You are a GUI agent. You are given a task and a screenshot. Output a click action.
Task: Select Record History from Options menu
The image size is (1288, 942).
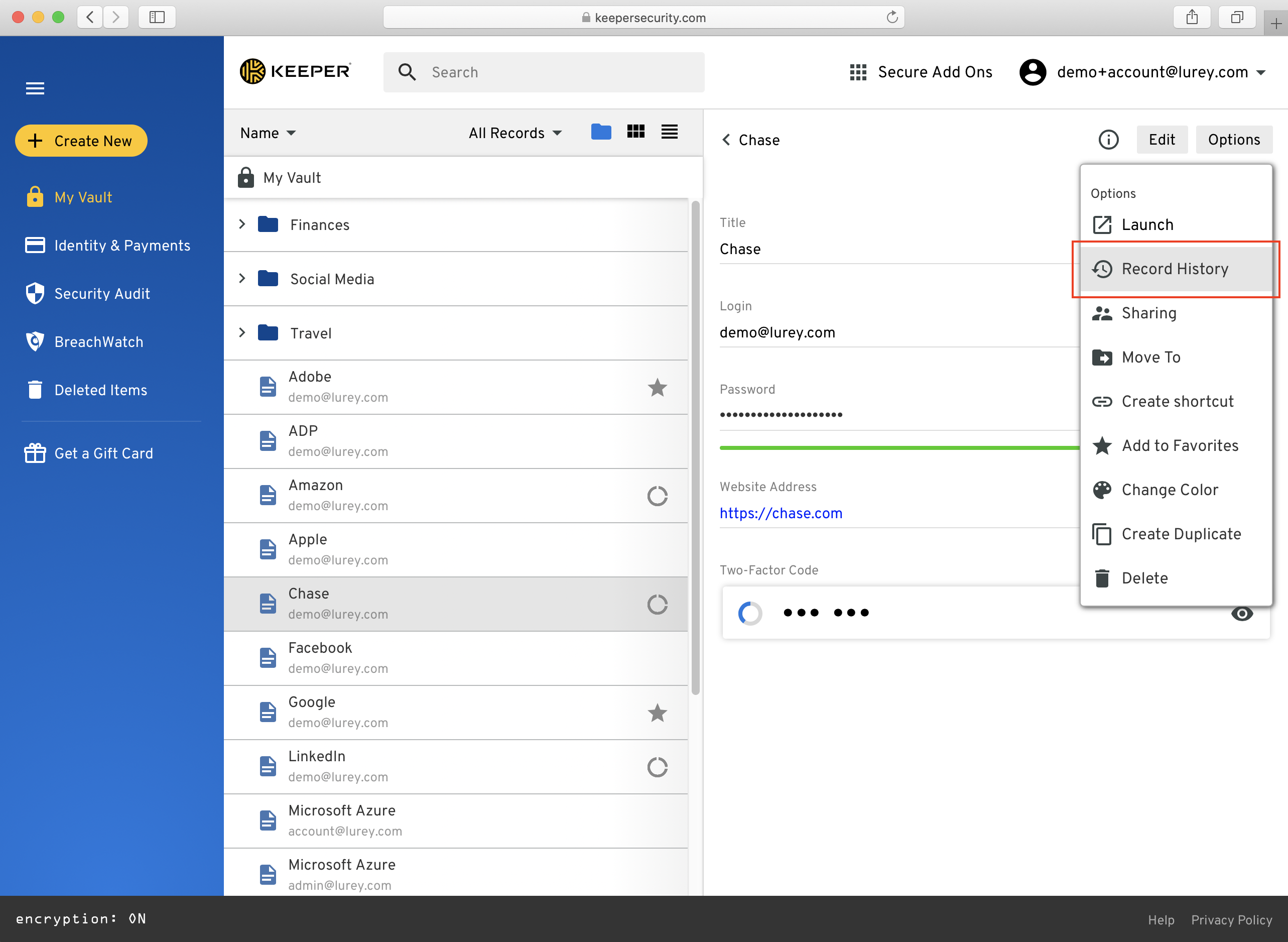(x=1176, y=269)
